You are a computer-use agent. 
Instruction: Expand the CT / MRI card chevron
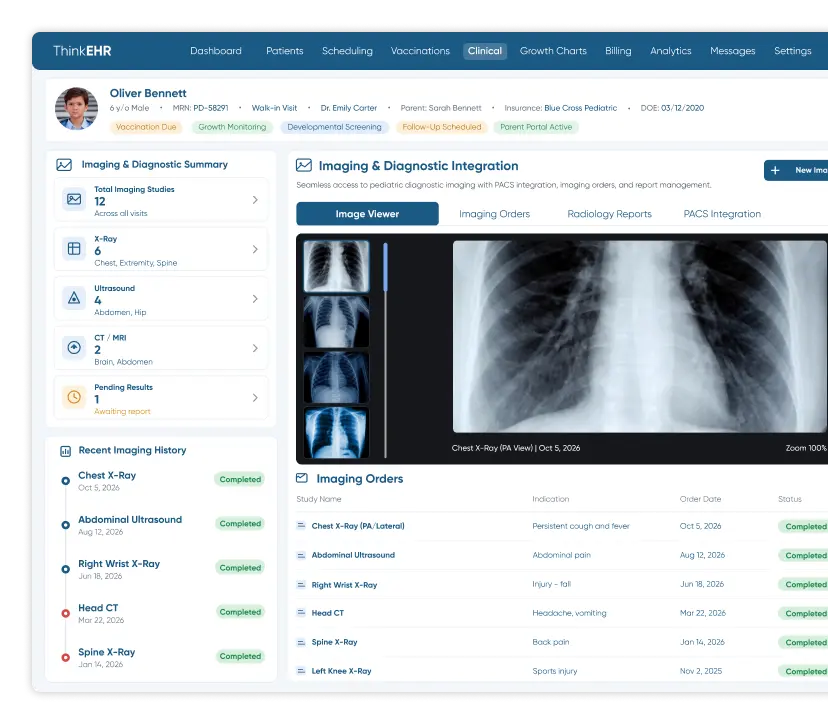[255, 348]
